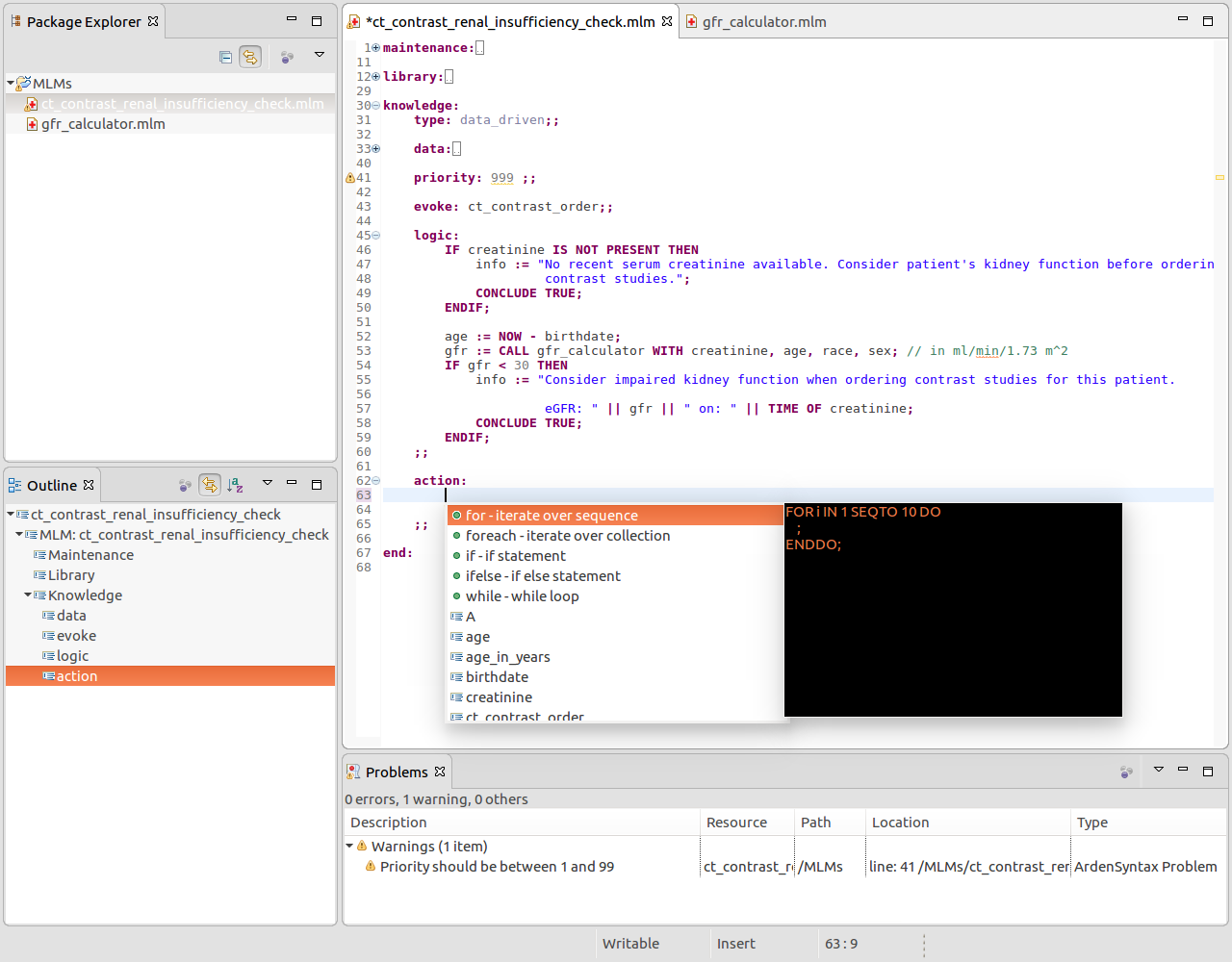The width and height of the screenshot is (1232, 962).
Task: Select data in the Outline tree
Action: click(x=71, y=616)
